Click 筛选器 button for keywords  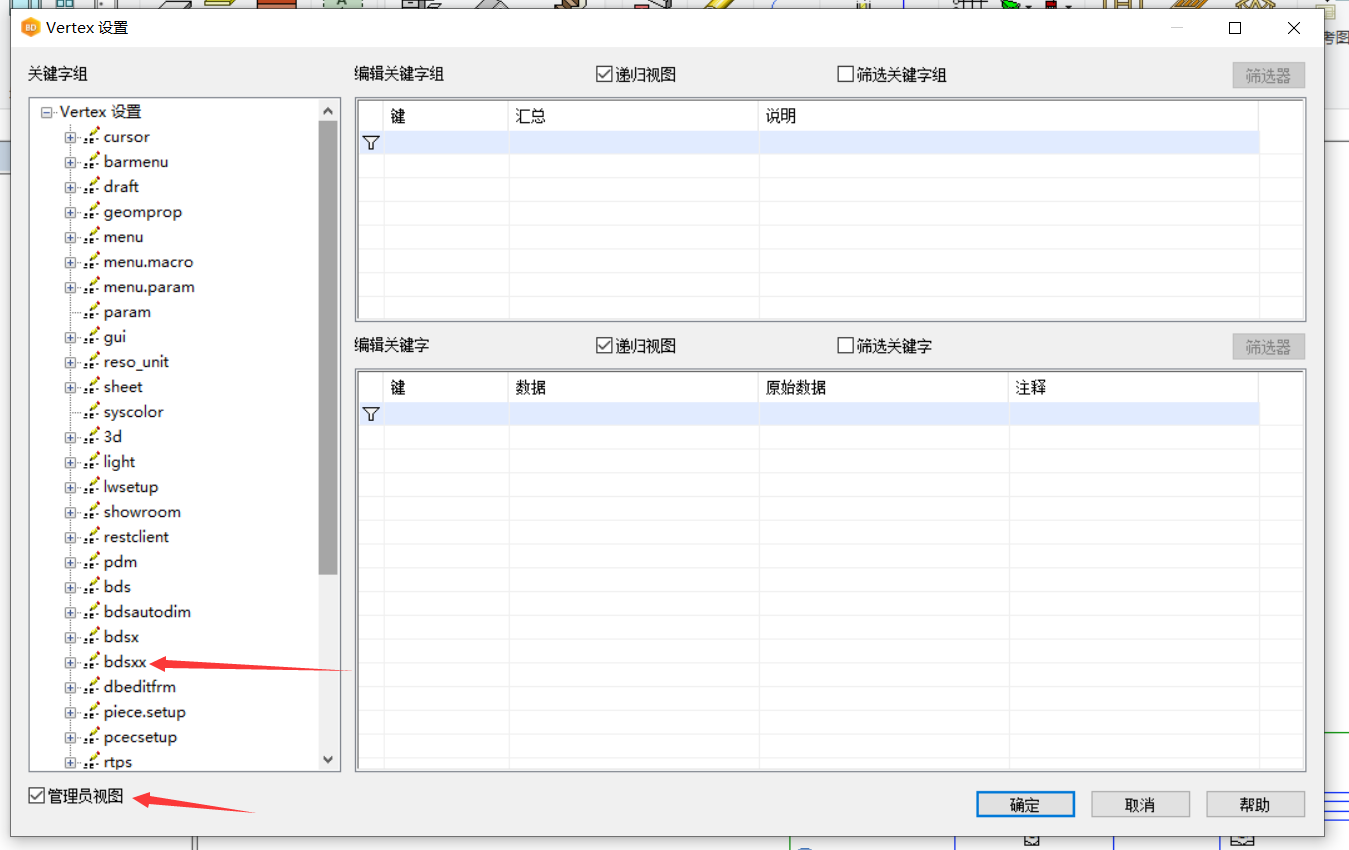tap(1268, 347)
